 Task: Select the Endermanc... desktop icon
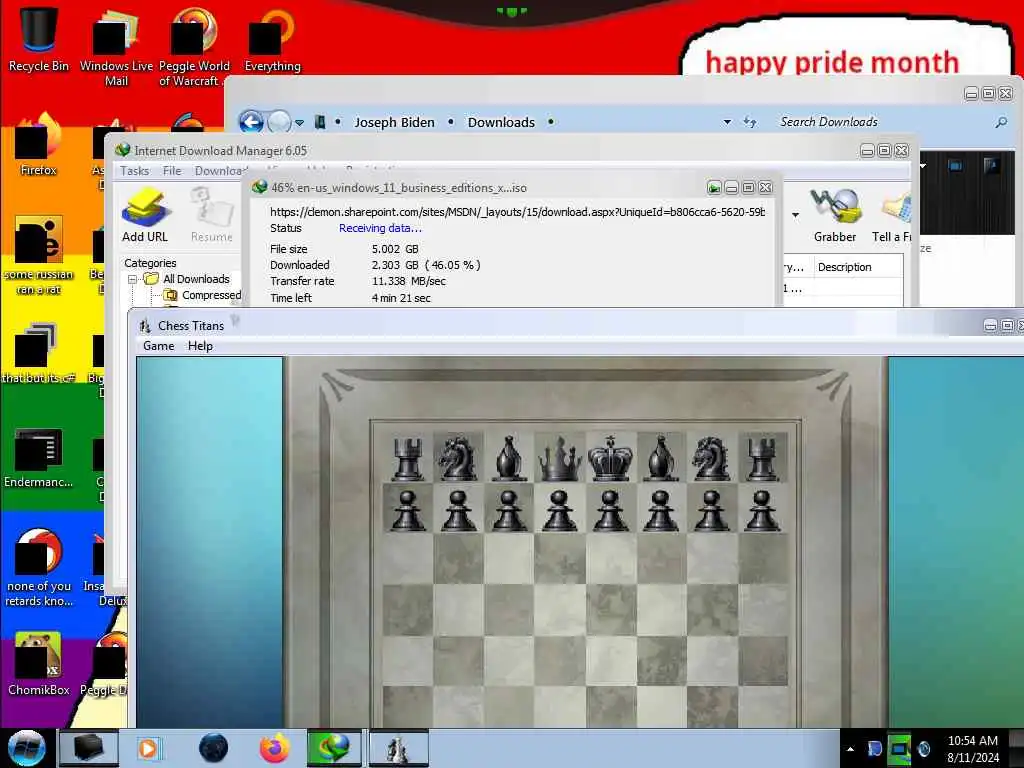(x=39, y=457)
